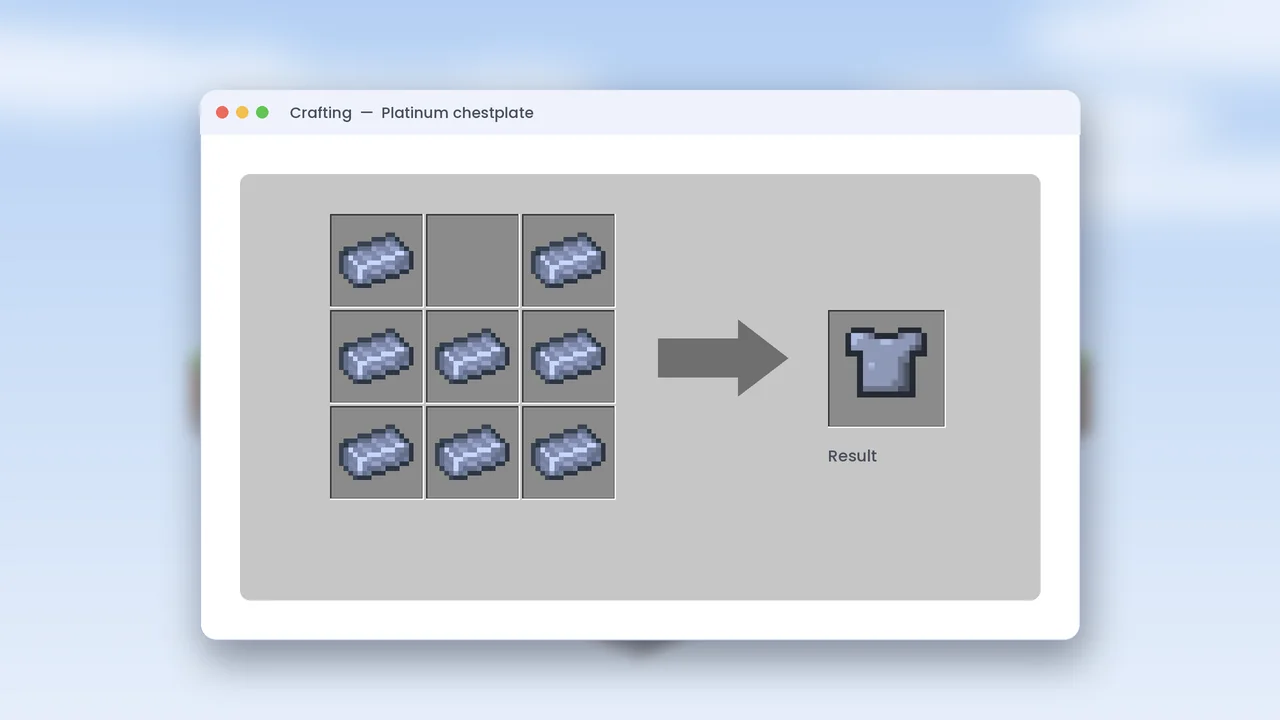Select the ingot in the bottom-left crafting slot
Image resolution: width=1280 pixels, height=720 pixels.
point(376,452)
